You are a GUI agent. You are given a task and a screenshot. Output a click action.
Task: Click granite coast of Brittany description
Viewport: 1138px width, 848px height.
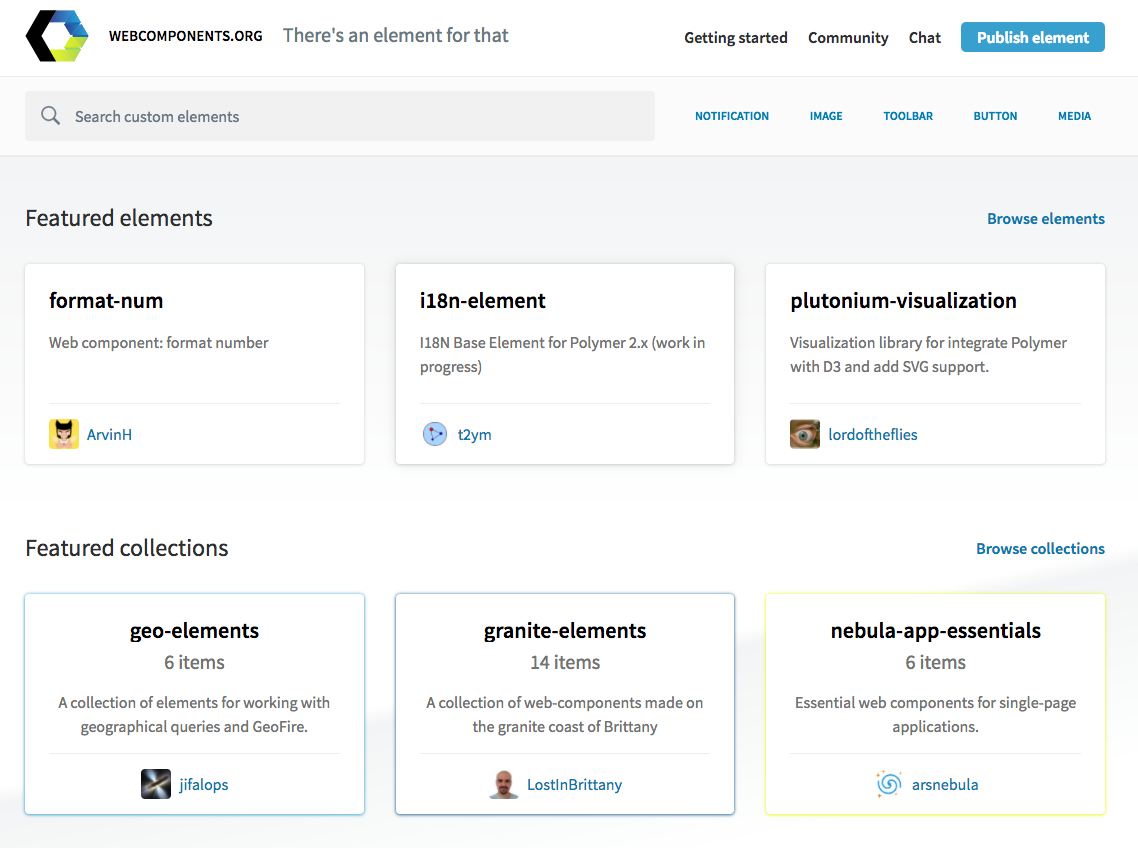tap(565, 714)
